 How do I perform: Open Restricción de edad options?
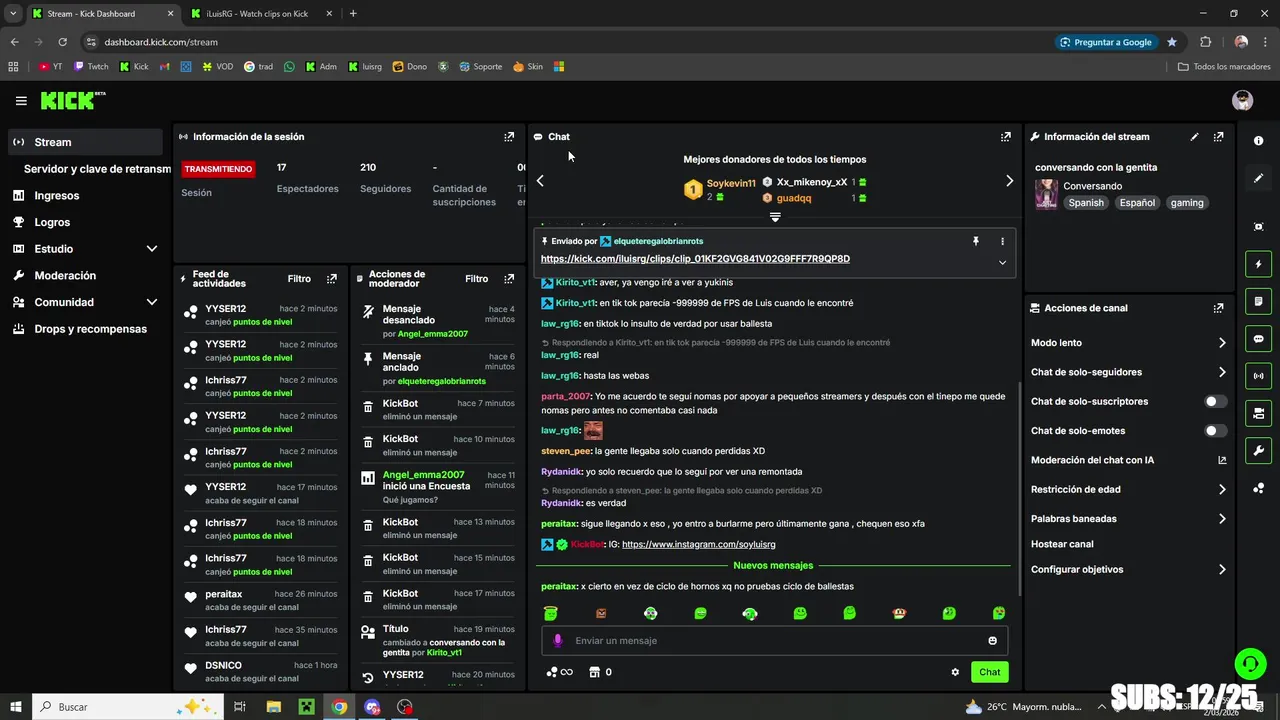[x=1128, y=490]
